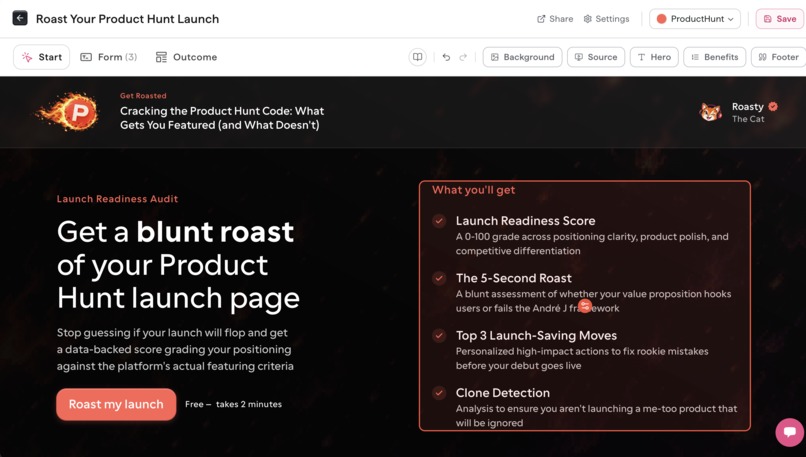Select 'A 0-100 grade across positioning' description
Image resolution: width=806 pixels, height=457 pixels.
pyautogui.click(x=592, y=244)
